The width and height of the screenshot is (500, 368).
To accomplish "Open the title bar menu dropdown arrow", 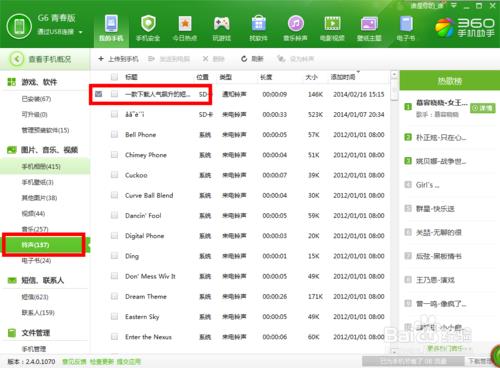I will pyautogui.click(x=454, y=6).
